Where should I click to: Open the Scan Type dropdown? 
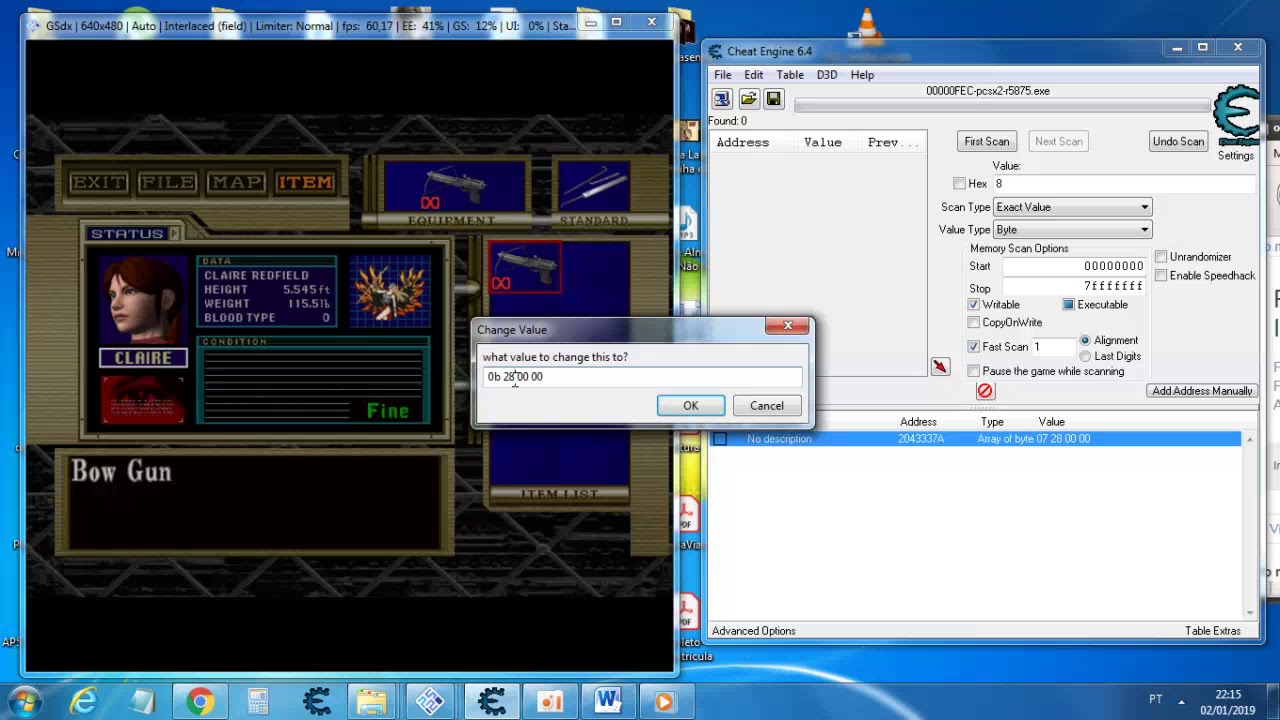[1072, 207]
